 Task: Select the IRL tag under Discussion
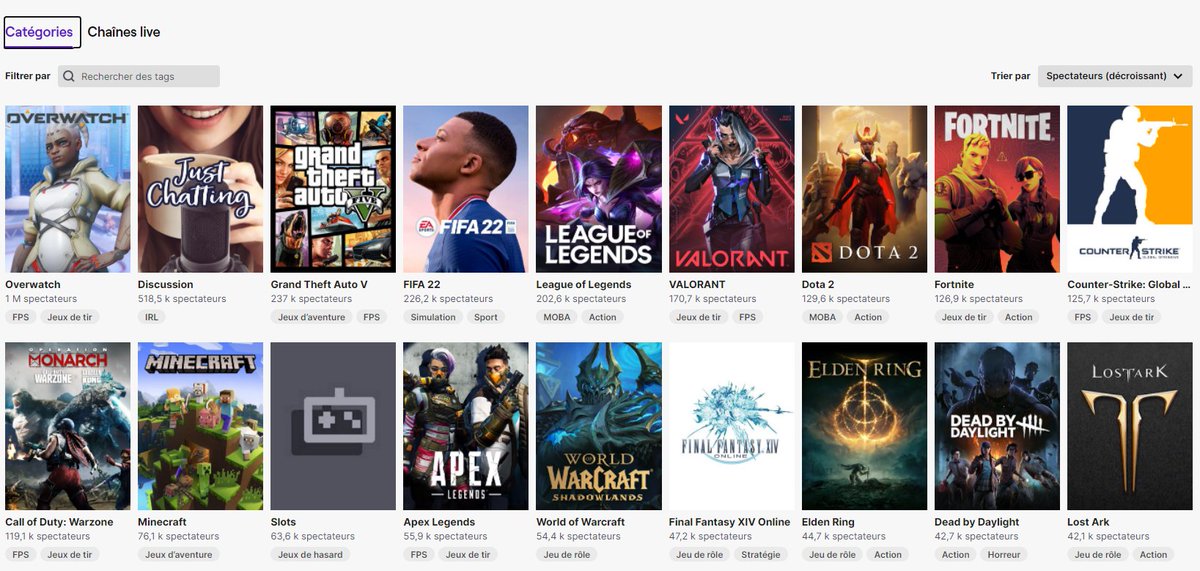pos(152,317)
